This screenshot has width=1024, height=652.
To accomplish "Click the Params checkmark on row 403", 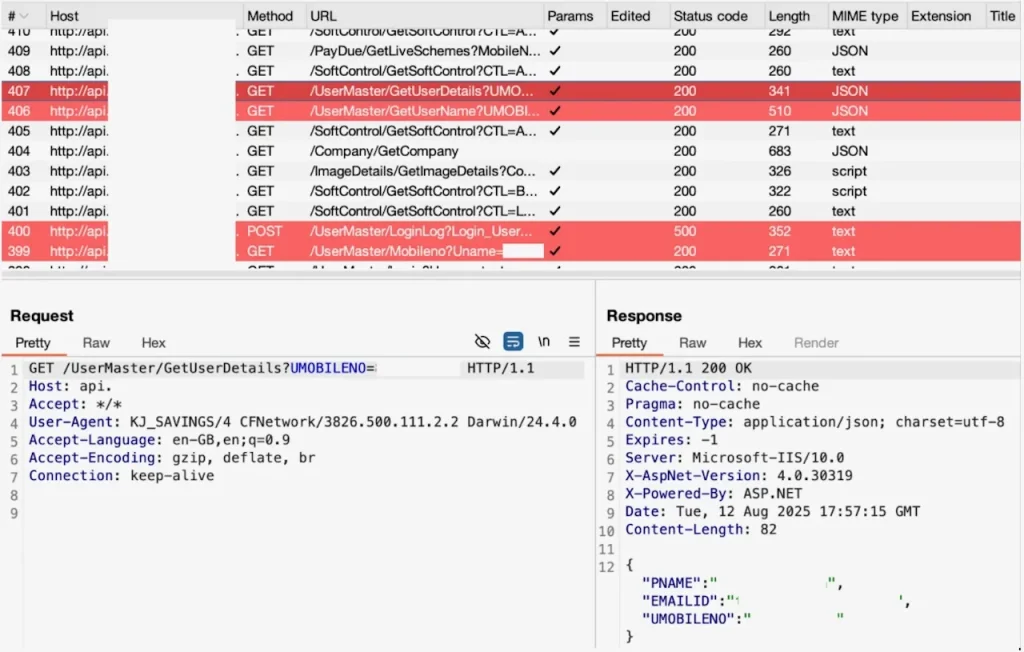I will coord(554,171).
